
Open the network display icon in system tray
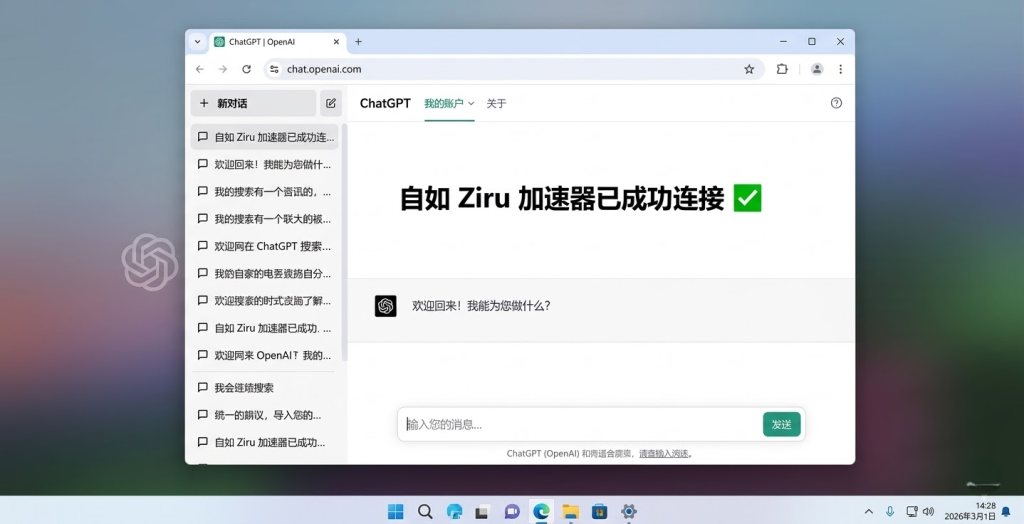911,512
